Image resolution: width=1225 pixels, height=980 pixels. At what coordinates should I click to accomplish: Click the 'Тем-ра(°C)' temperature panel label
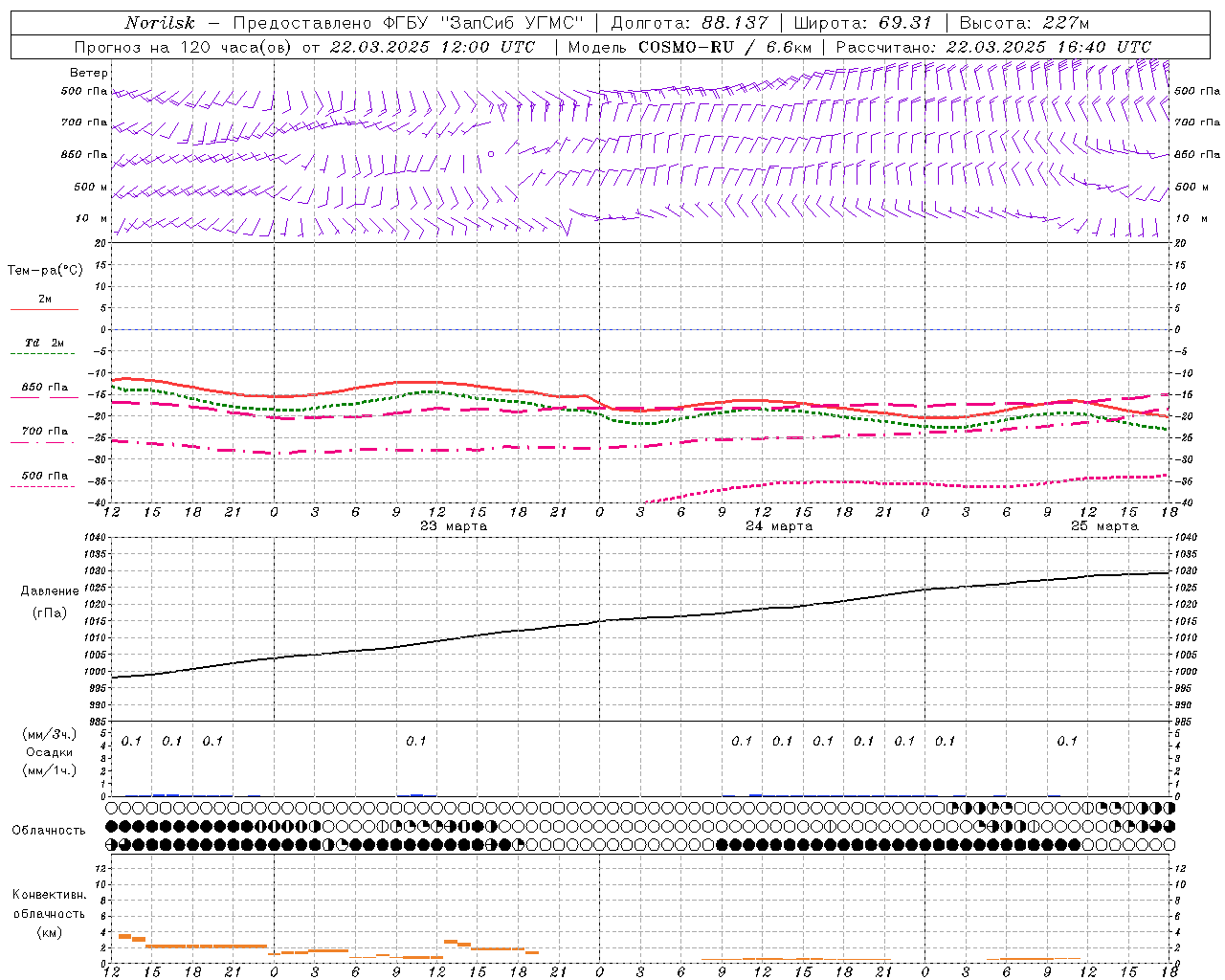point(45,271)
